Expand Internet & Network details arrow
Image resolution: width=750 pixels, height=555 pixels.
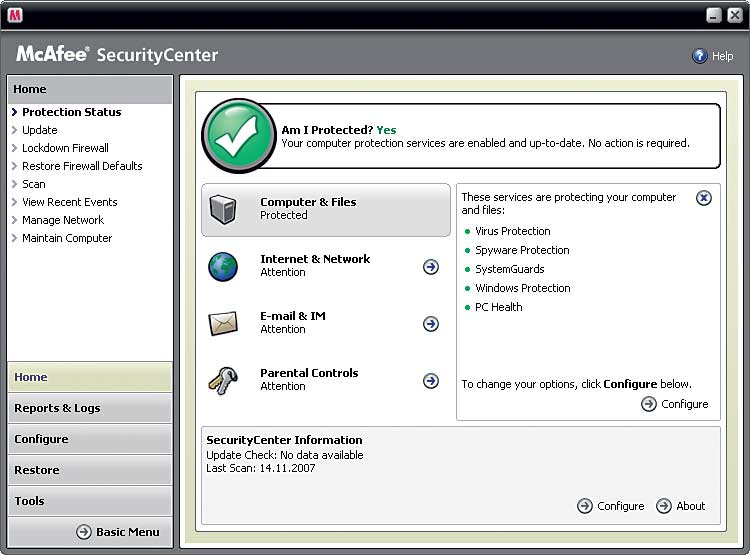pos(431,266)
